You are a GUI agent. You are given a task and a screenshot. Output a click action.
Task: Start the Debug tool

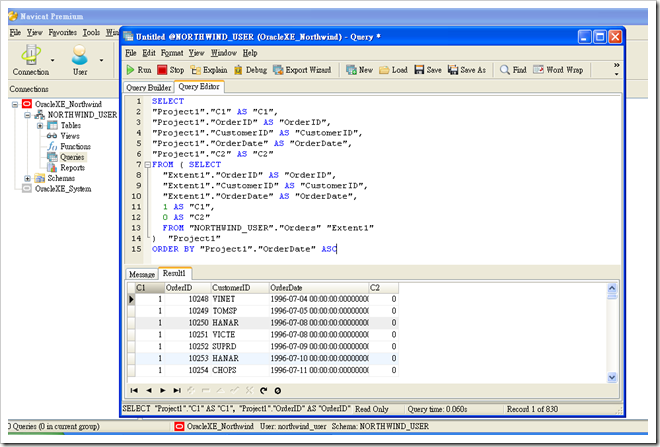[x=250, y=70]
